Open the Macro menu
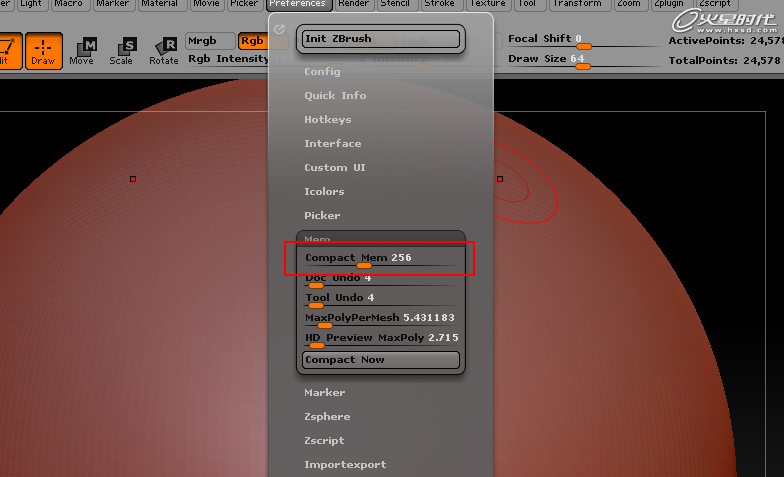Viewport: 784px width, 477px height. [68, 4]
